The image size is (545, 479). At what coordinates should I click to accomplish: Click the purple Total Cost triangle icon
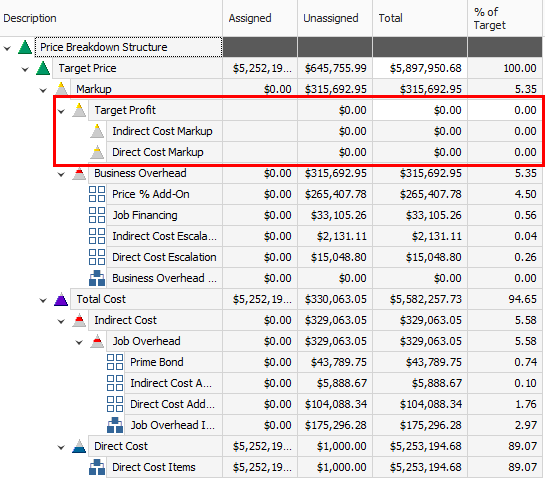(61, 299)
